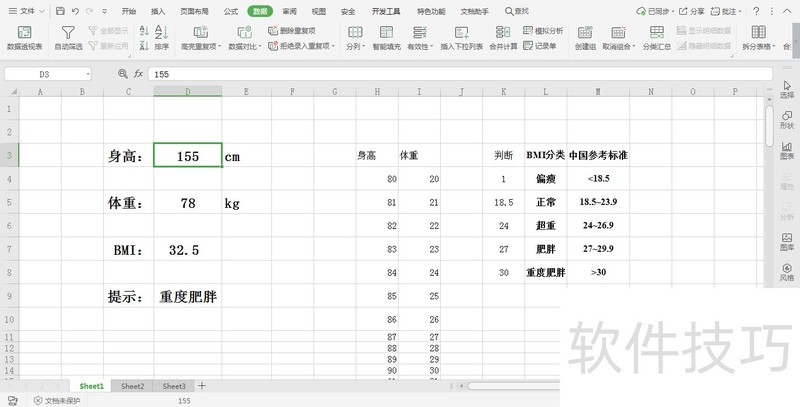This screenshot has width=800, height=407.
Task: Click the undo arrow icon
Action: (x=75, y=11)
